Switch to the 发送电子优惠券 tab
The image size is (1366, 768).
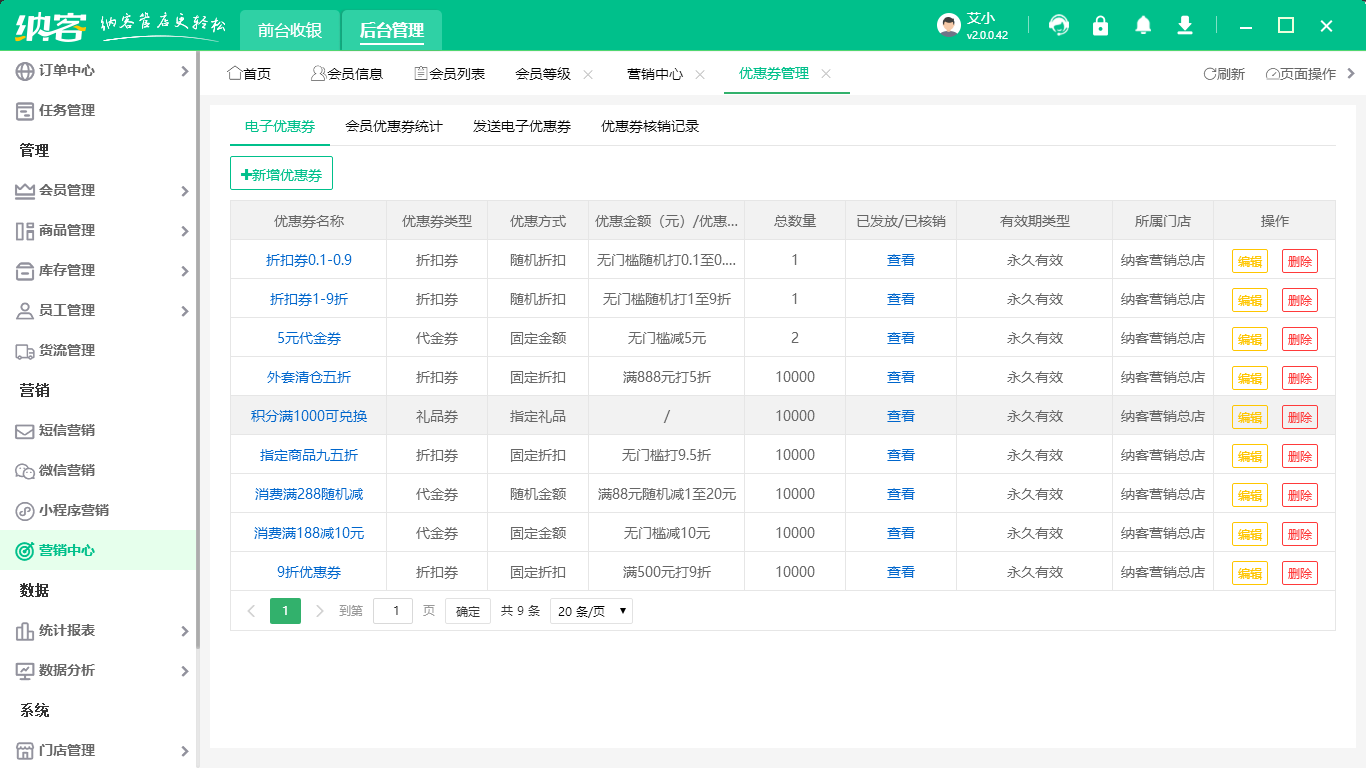coord(522,126)
